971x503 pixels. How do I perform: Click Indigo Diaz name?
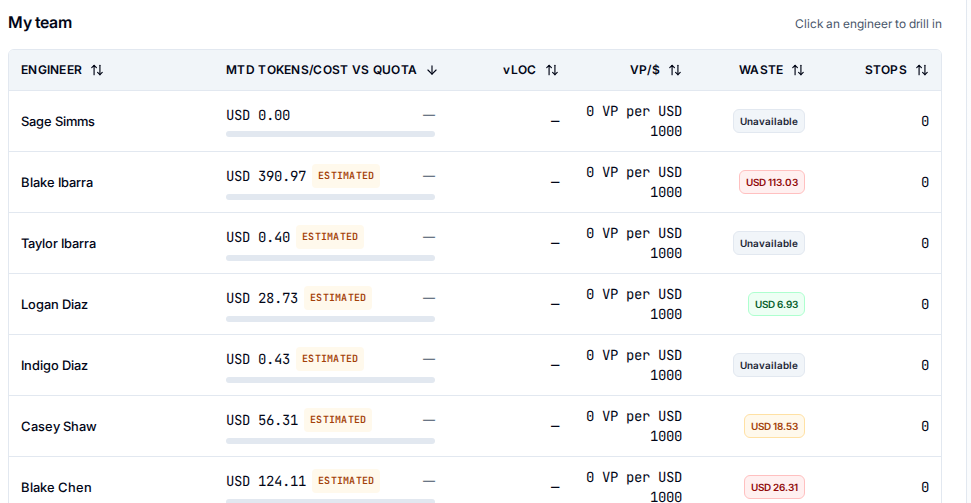click(x=54, y=365)
